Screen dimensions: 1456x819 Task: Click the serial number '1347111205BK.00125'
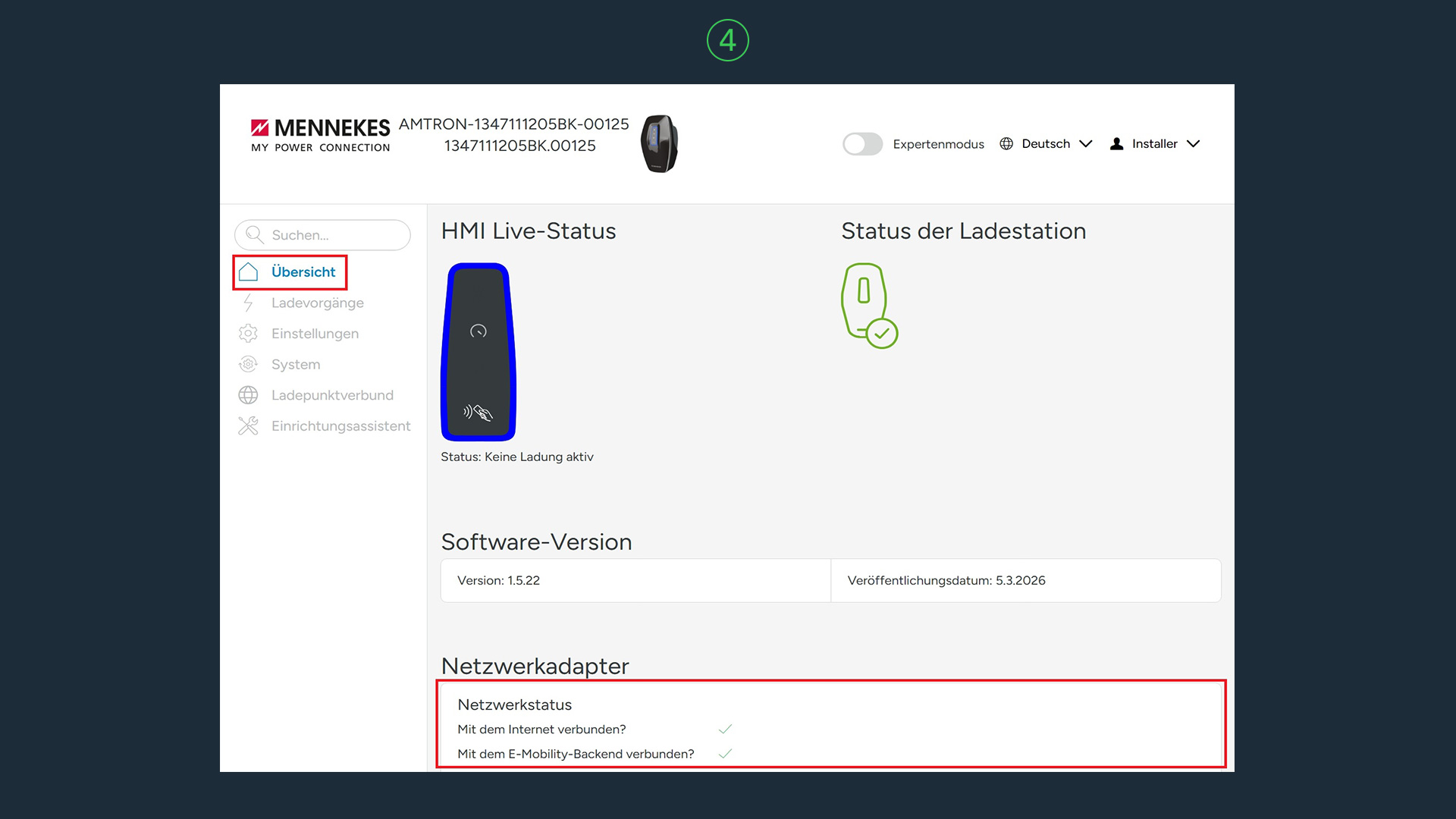(x=520, y=146)
